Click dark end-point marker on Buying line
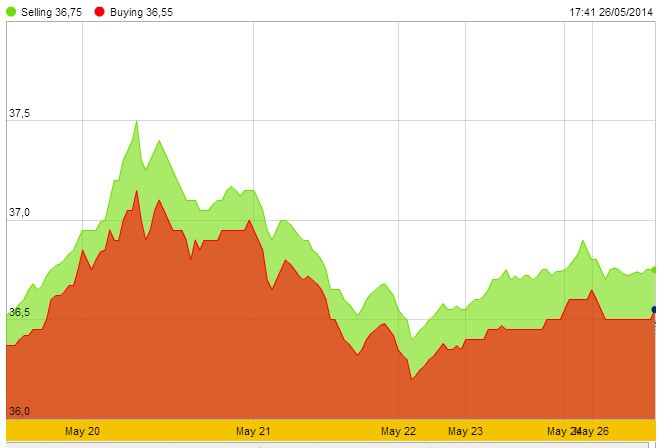The height and width of the screenshot is (448, 661). tap(654, 310)
